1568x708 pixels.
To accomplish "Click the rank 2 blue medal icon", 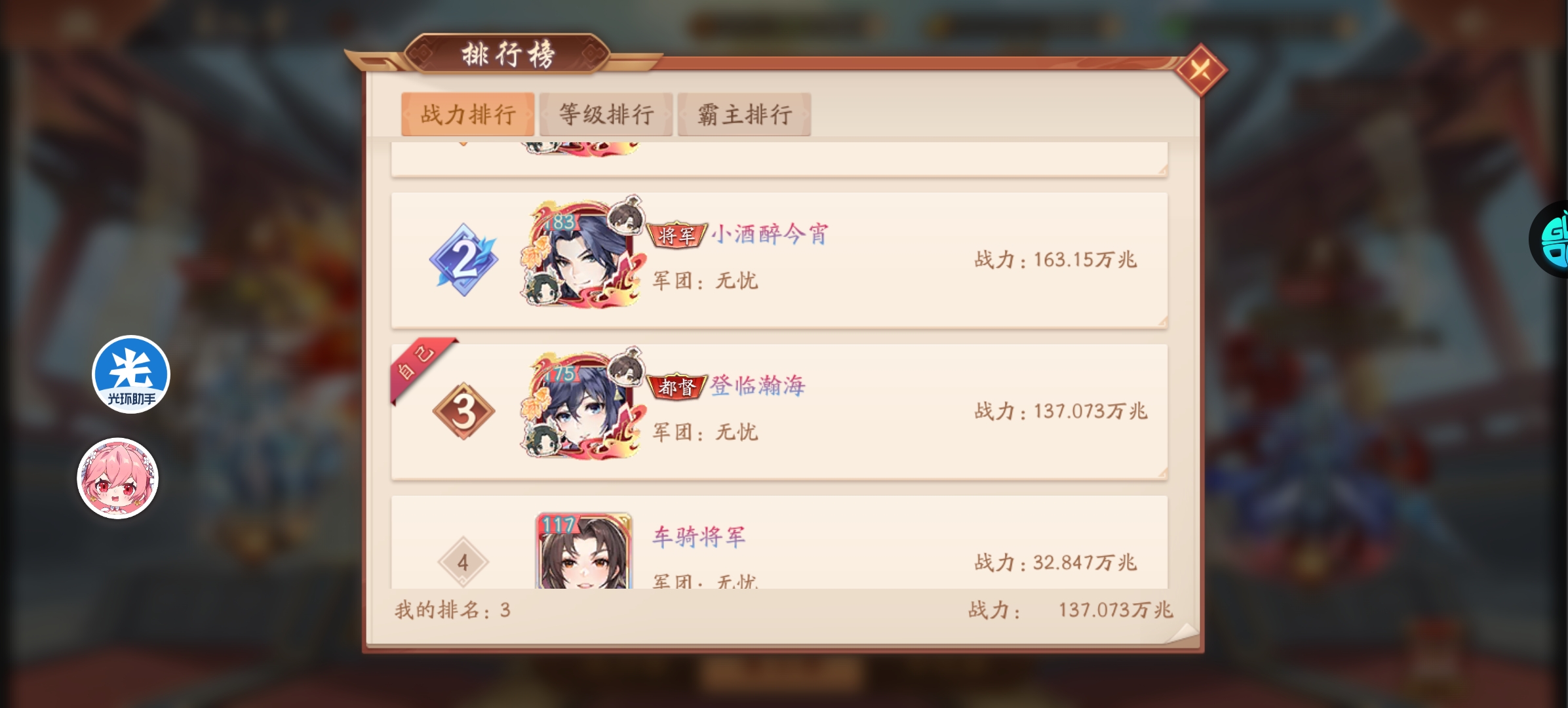I will click(464, 260).
